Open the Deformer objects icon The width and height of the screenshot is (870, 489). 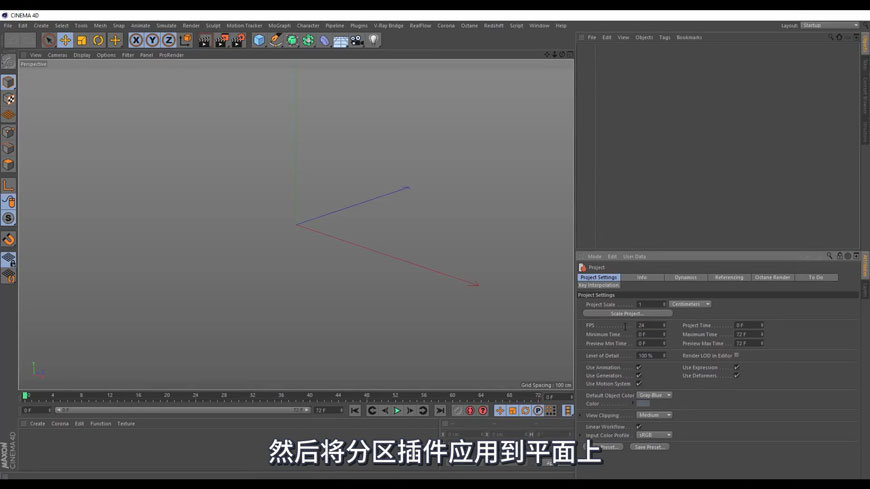point(325,40)
